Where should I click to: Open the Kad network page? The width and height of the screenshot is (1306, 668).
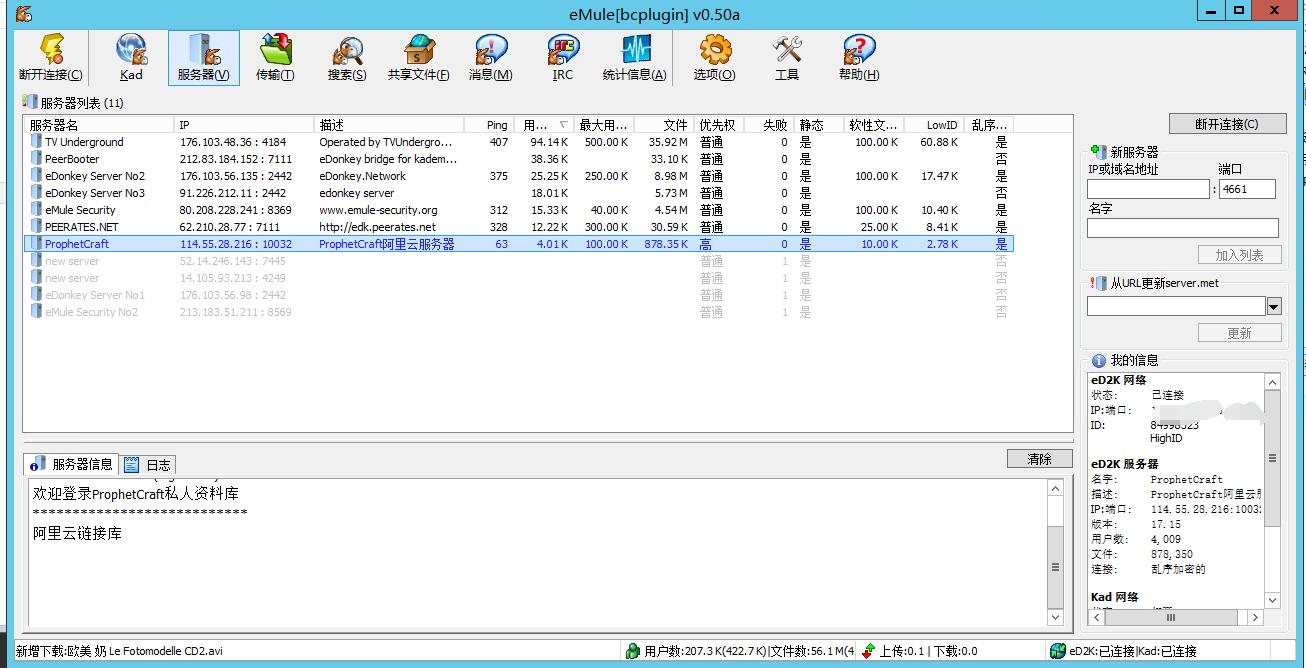coord(131,57)
